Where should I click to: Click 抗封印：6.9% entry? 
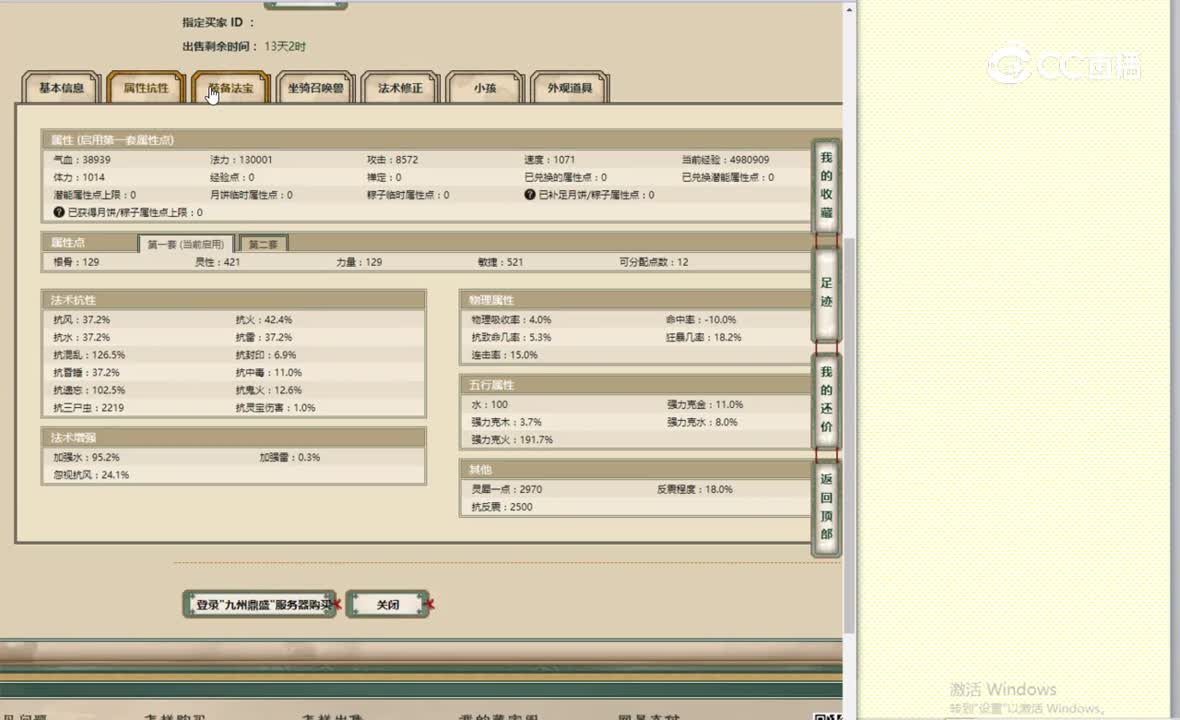tap(266, 355)
